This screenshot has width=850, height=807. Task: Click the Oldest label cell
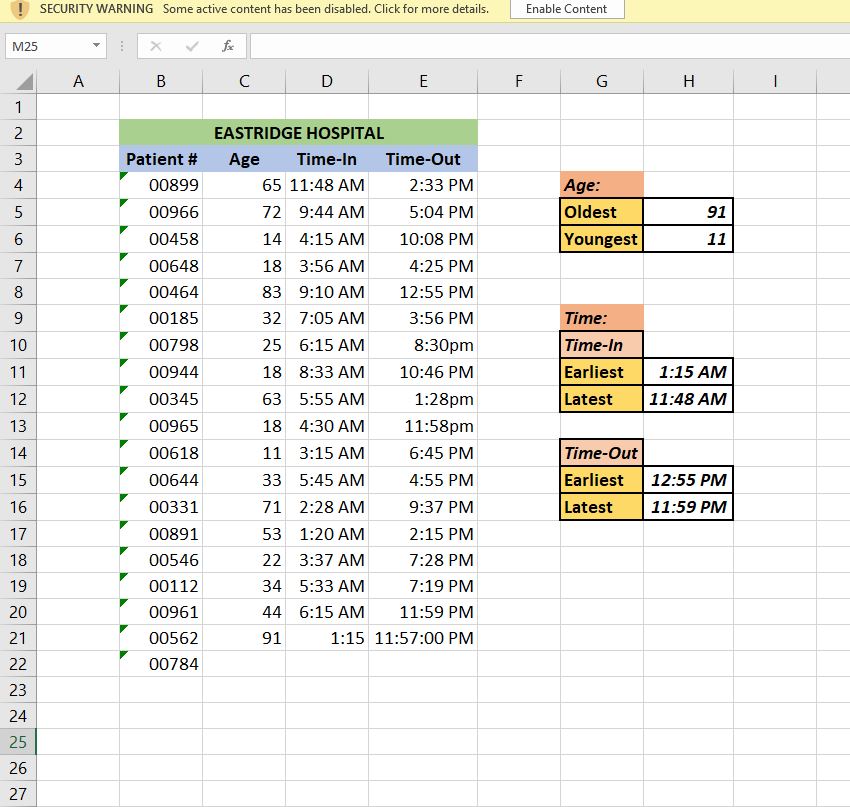[602, 212]
